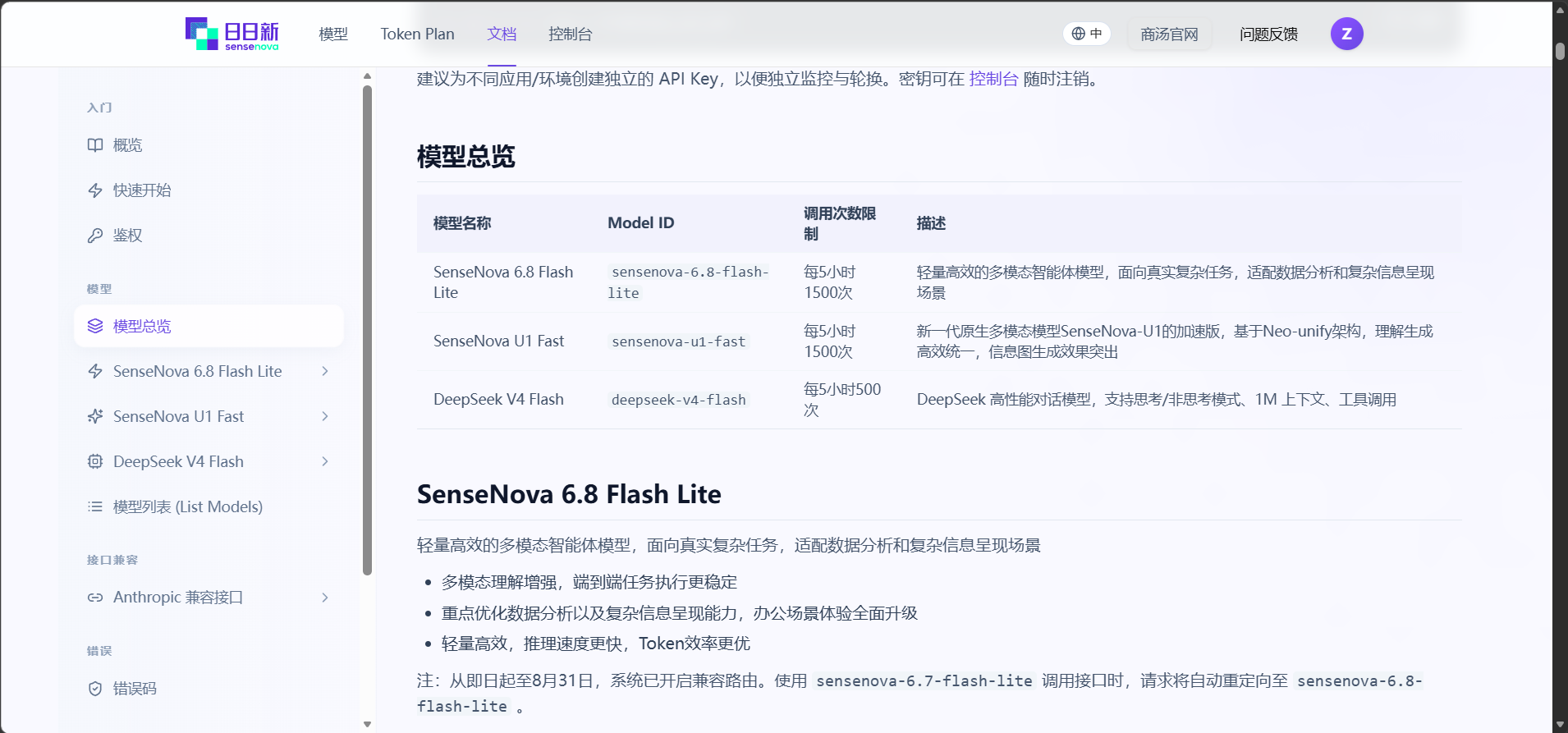Click the sparkle icon beside SenseNova U1 Fast

tap(95, 416)
